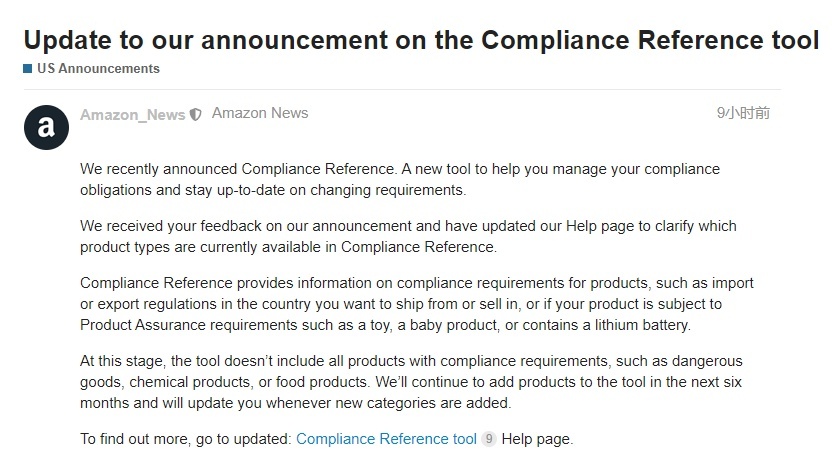Click the link click-count badge showing 9

coord(489,439)
